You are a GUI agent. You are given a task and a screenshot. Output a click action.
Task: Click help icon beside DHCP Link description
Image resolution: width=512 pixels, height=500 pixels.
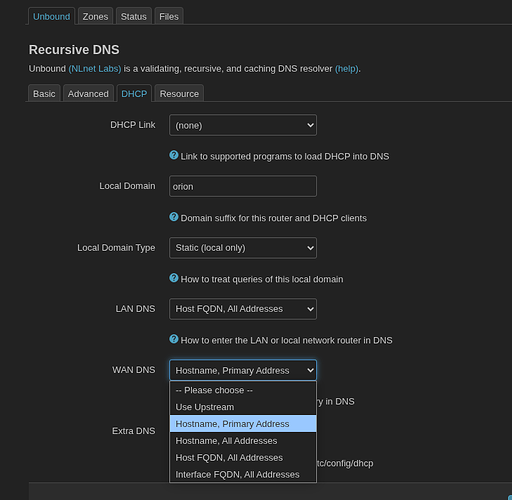(174, 155)
